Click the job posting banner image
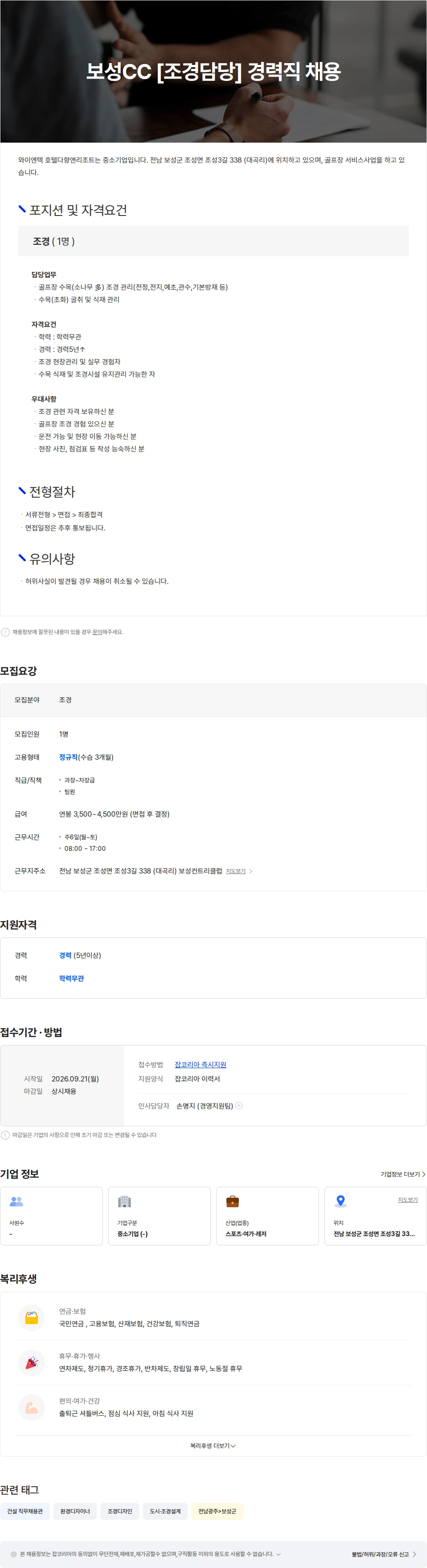Screen dimensions: 427x1568 click(x=213, y=71)
